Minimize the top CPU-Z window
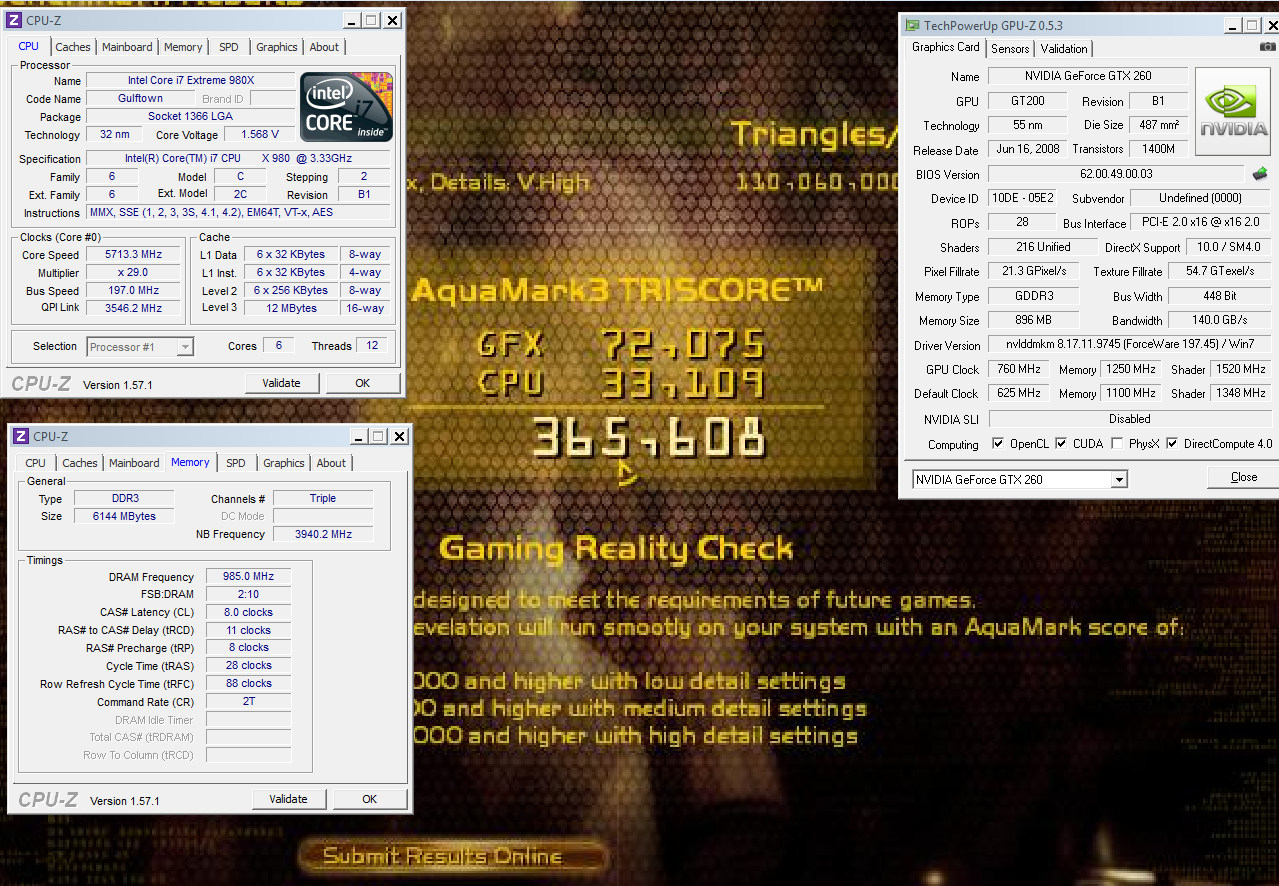 click(x=351, y=20)
